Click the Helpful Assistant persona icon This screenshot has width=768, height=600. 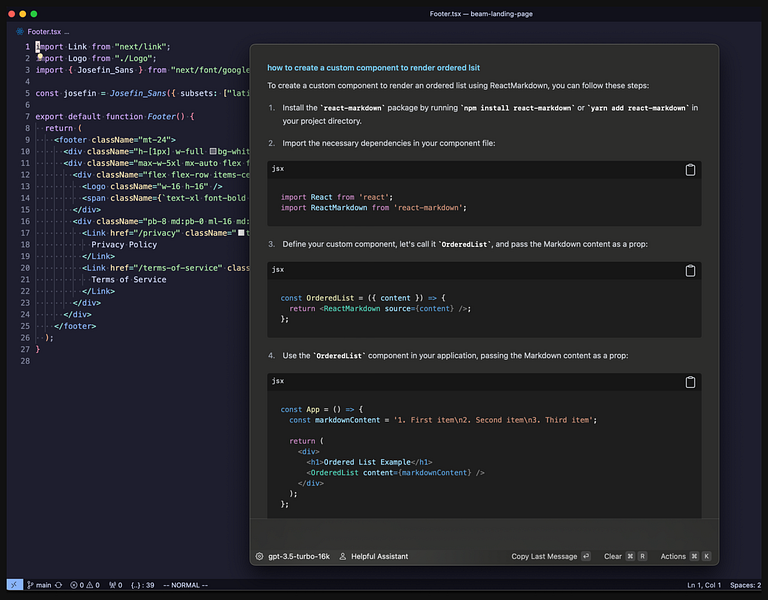point(343,556)
